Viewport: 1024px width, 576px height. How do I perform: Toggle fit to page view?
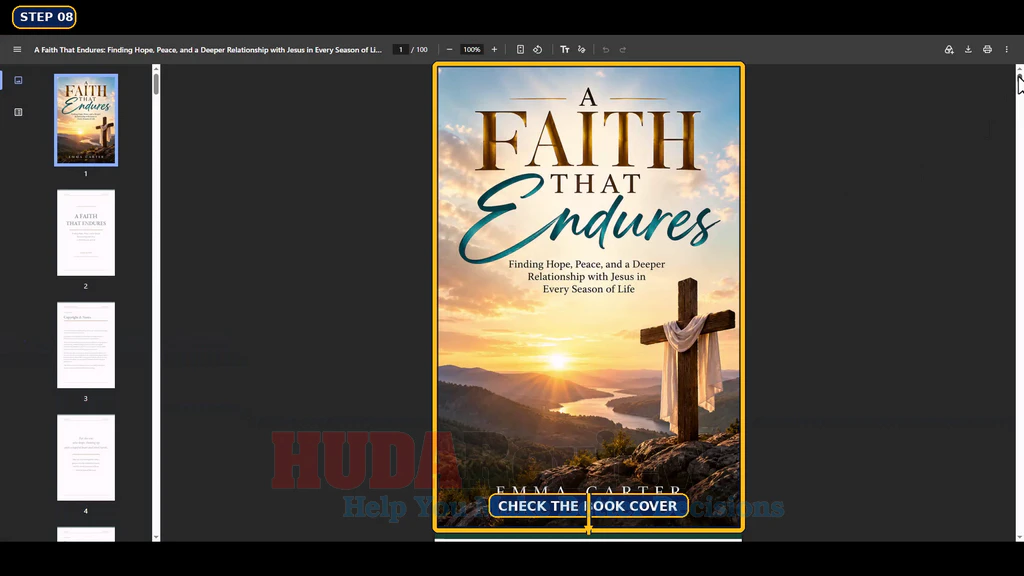tap(520, 50)
